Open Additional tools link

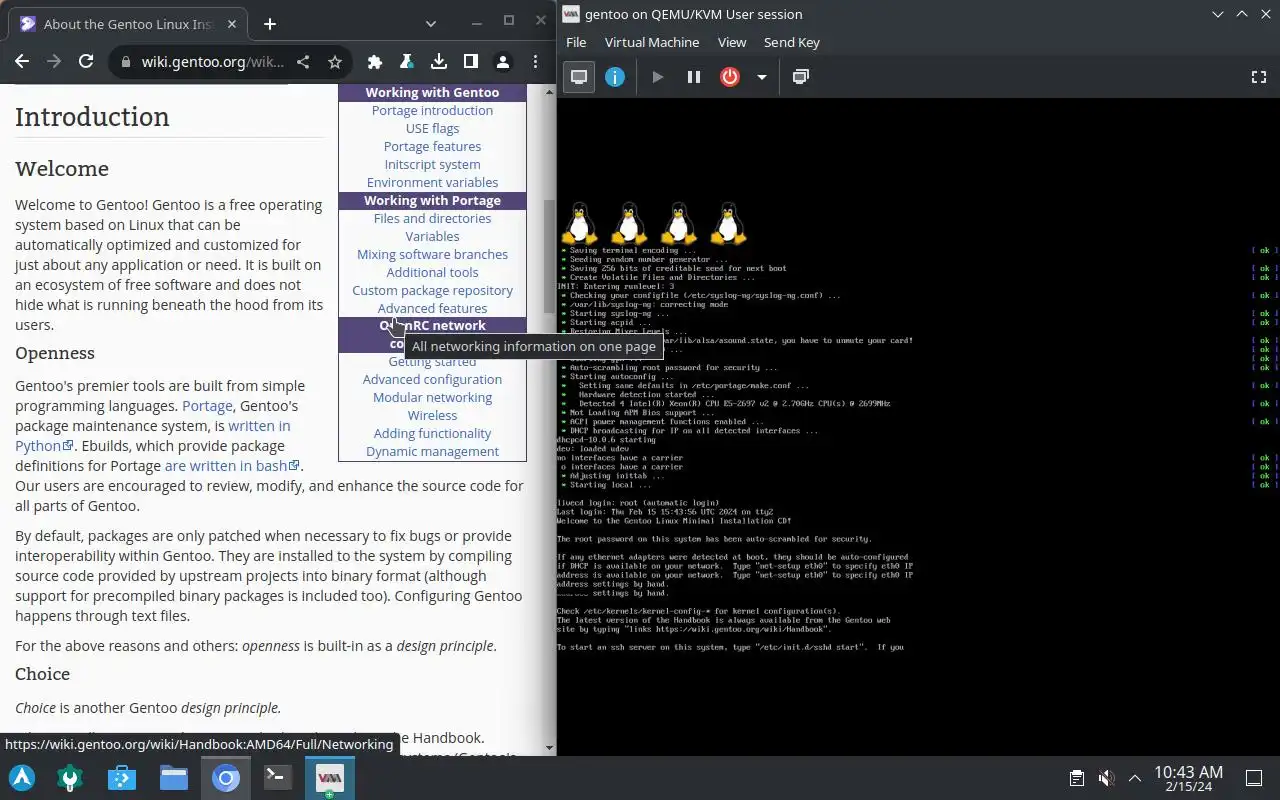[x=432, y=272]
